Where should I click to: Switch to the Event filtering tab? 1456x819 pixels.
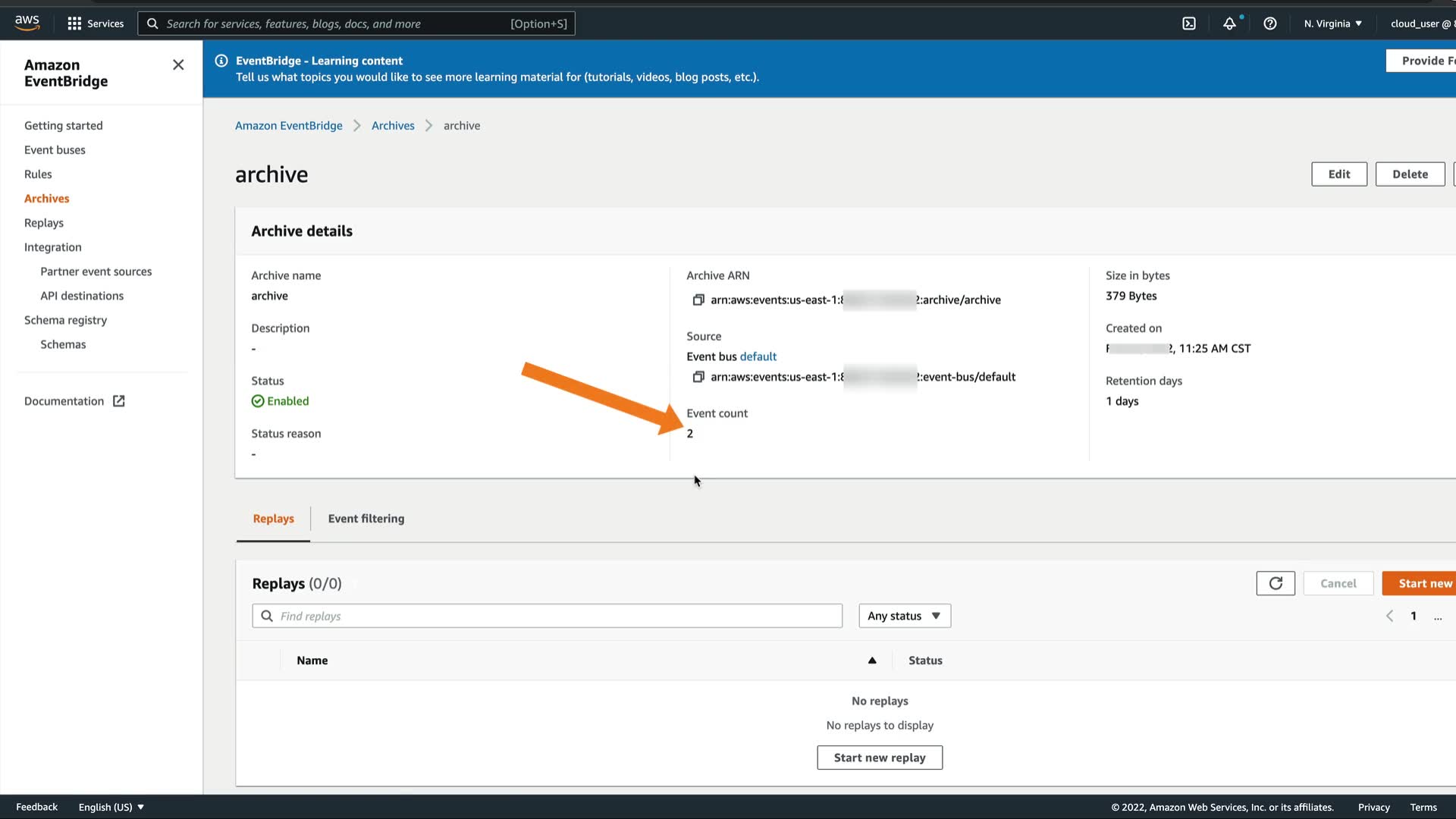pos(366,519)
